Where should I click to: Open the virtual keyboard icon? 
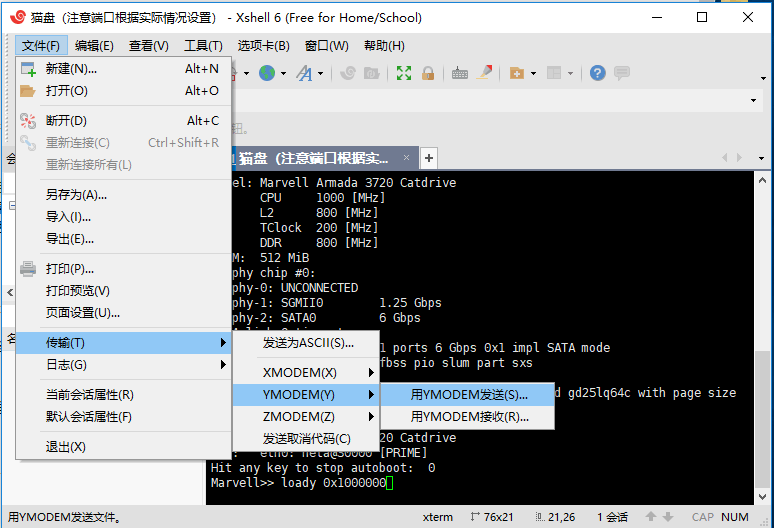pyautogui.click(x=460, y=73)
